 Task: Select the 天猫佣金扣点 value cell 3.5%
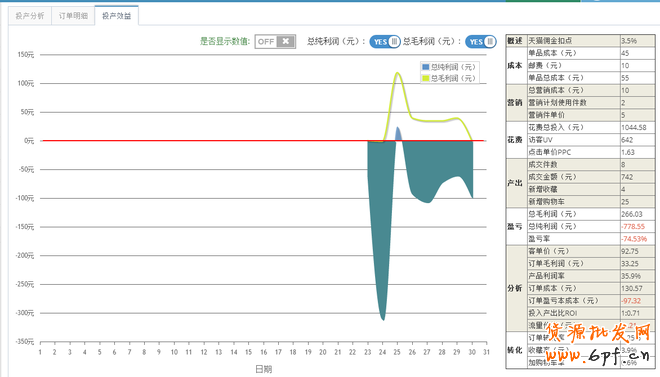point(637,41)
